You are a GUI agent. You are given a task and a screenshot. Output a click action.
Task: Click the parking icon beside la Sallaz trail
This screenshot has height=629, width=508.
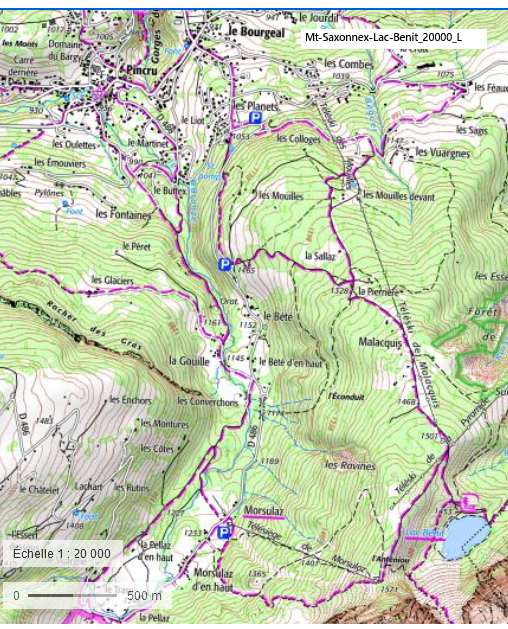[x=225, y=264]
